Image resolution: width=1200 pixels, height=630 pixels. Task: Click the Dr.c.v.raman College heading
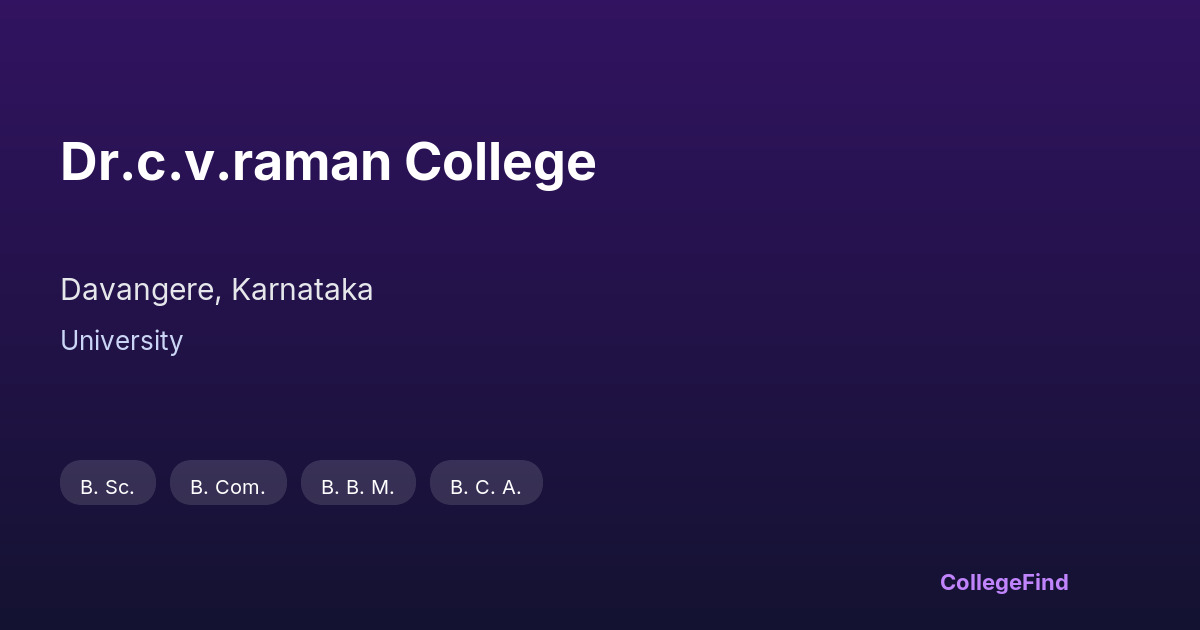coord(328,162)
